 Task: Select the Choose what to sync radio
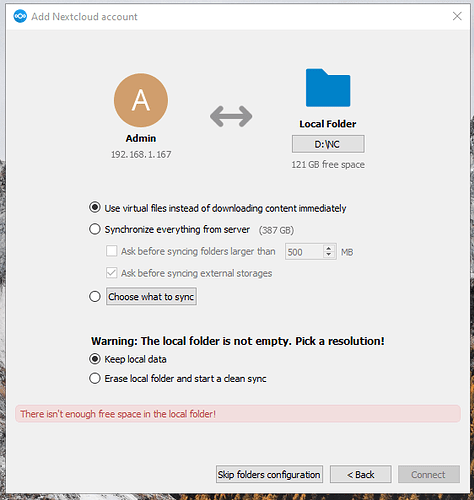[x=95, y=296]
